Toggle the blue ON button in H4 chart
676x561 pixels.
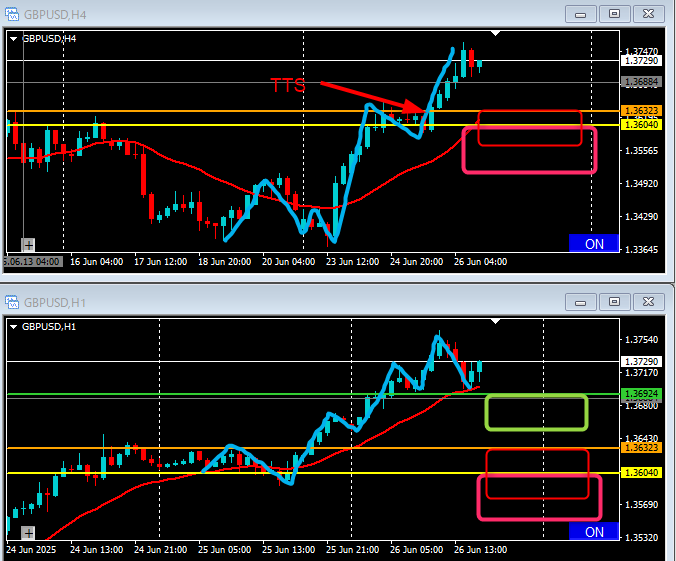pyautogui.click(x=594, y=244)
